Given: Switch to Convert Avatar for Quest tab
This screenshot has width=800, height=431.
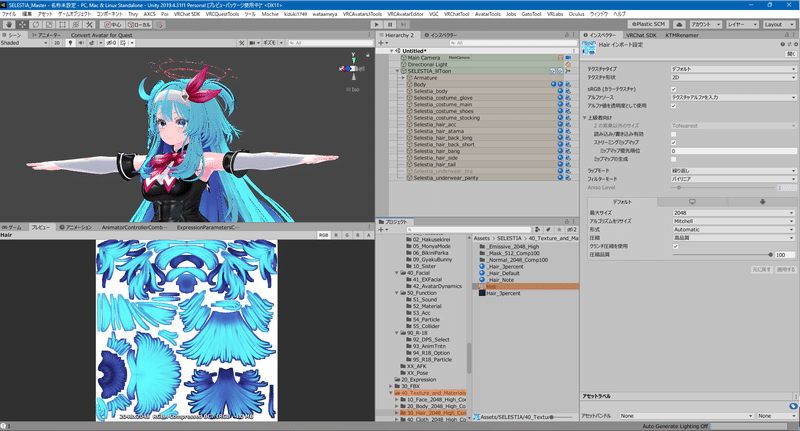Looking at the screenshot, I should [102, 35].
